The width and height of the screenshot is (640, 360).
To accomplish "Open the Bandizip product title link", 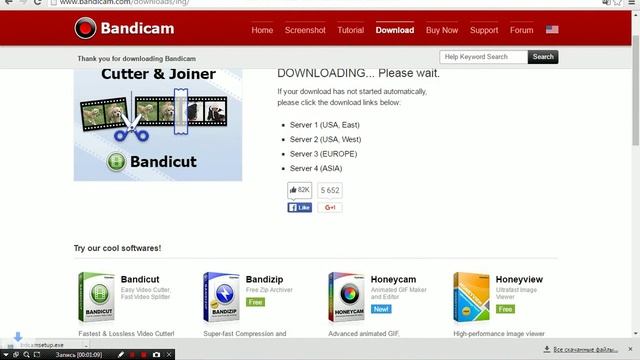I will pos(264,279).
